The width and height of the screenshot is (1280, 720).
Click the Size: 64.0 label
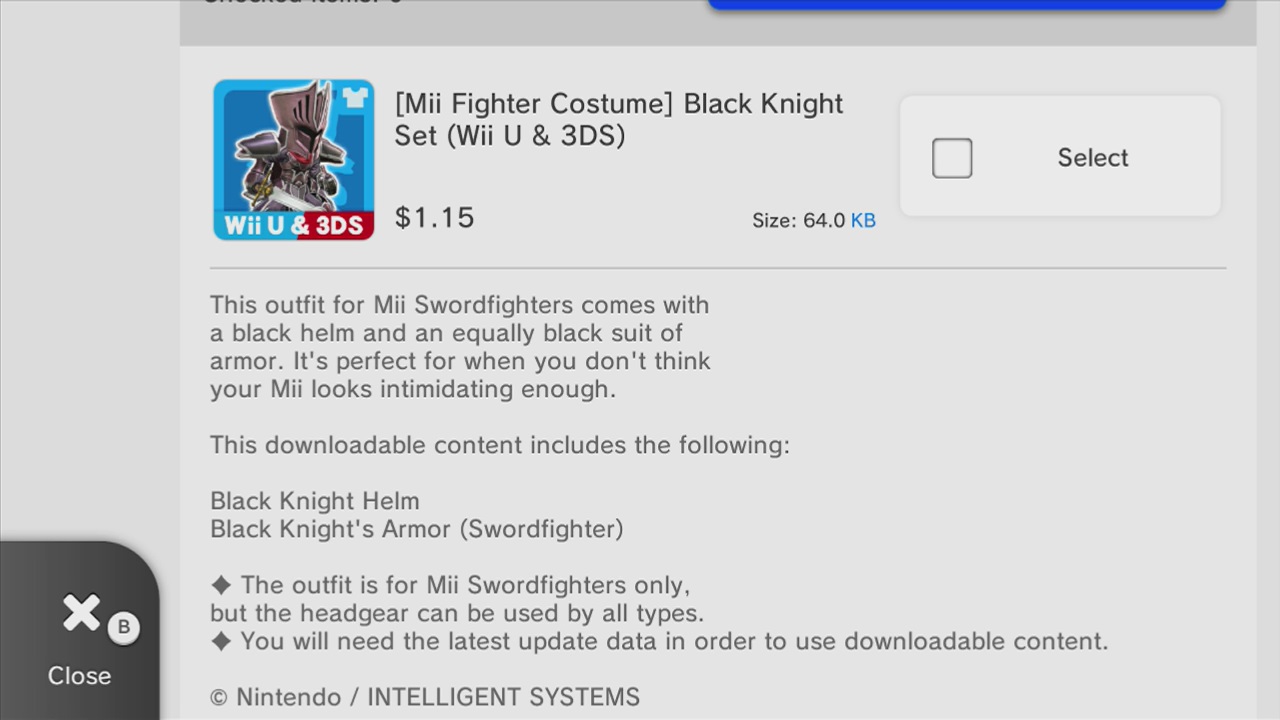[799, 220]
